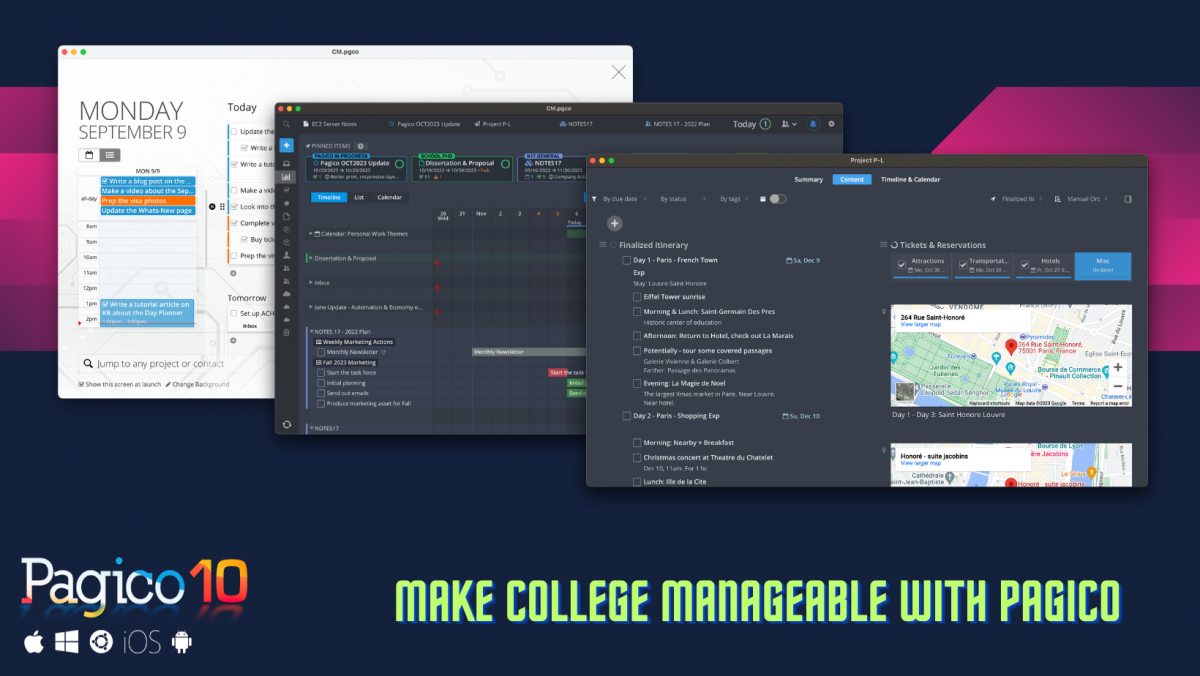Check the Start the task force box

tap(321, 372)
